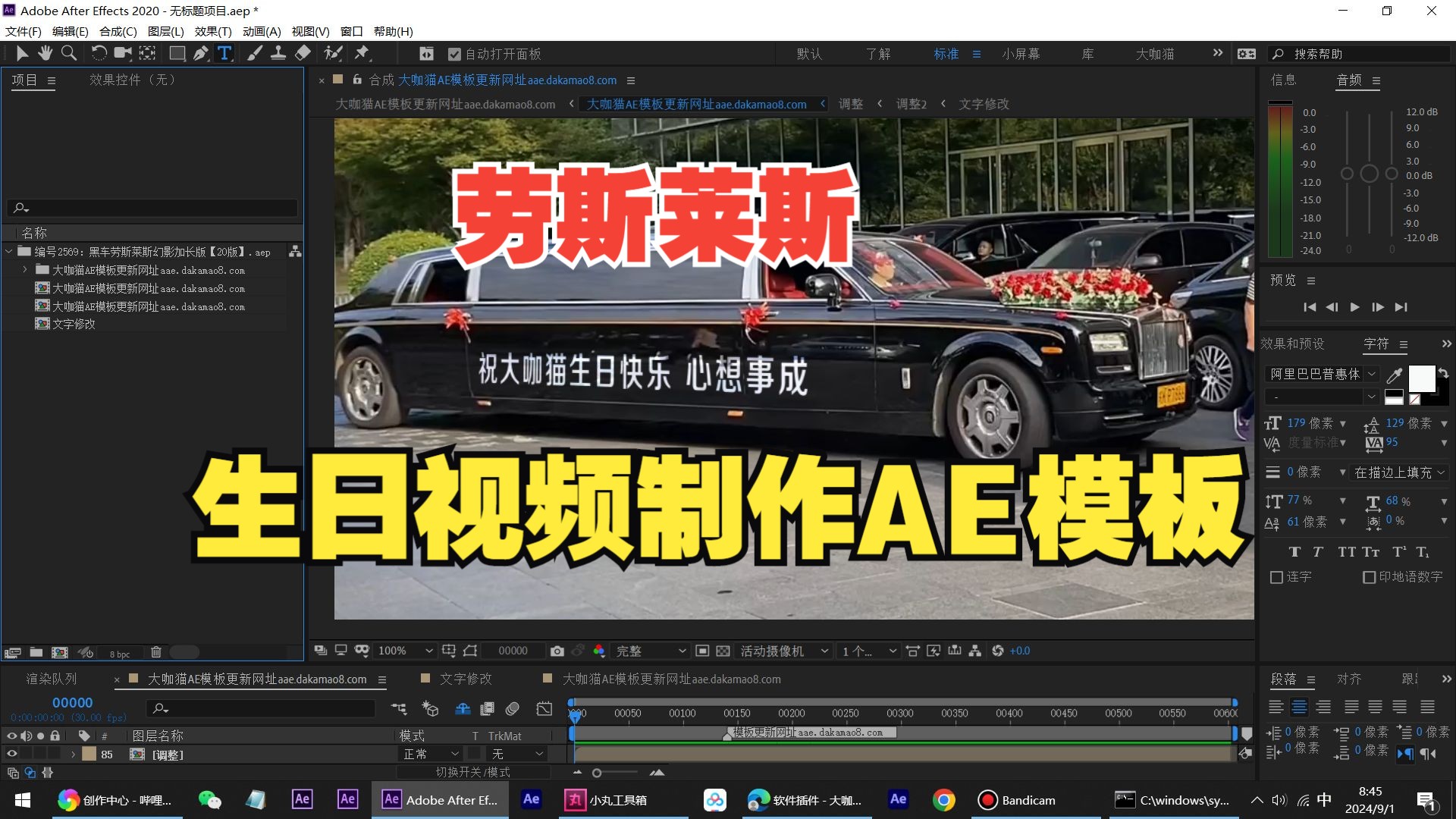Viewport: 1456px width, 819px height.
Task: Open stroke option dropdown 在描边上填充
Action: [1399, 472]
